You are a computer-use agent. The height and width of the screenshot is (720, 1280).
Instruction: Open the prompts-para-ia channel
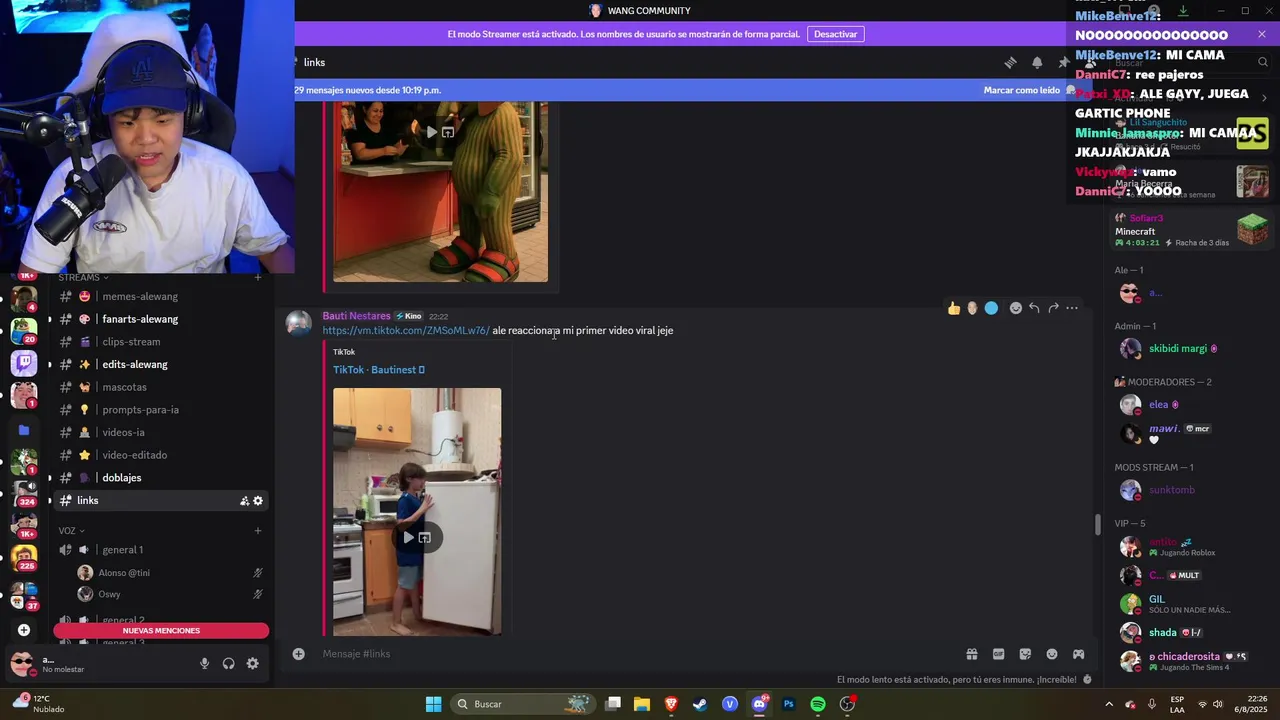click(161, 410)
